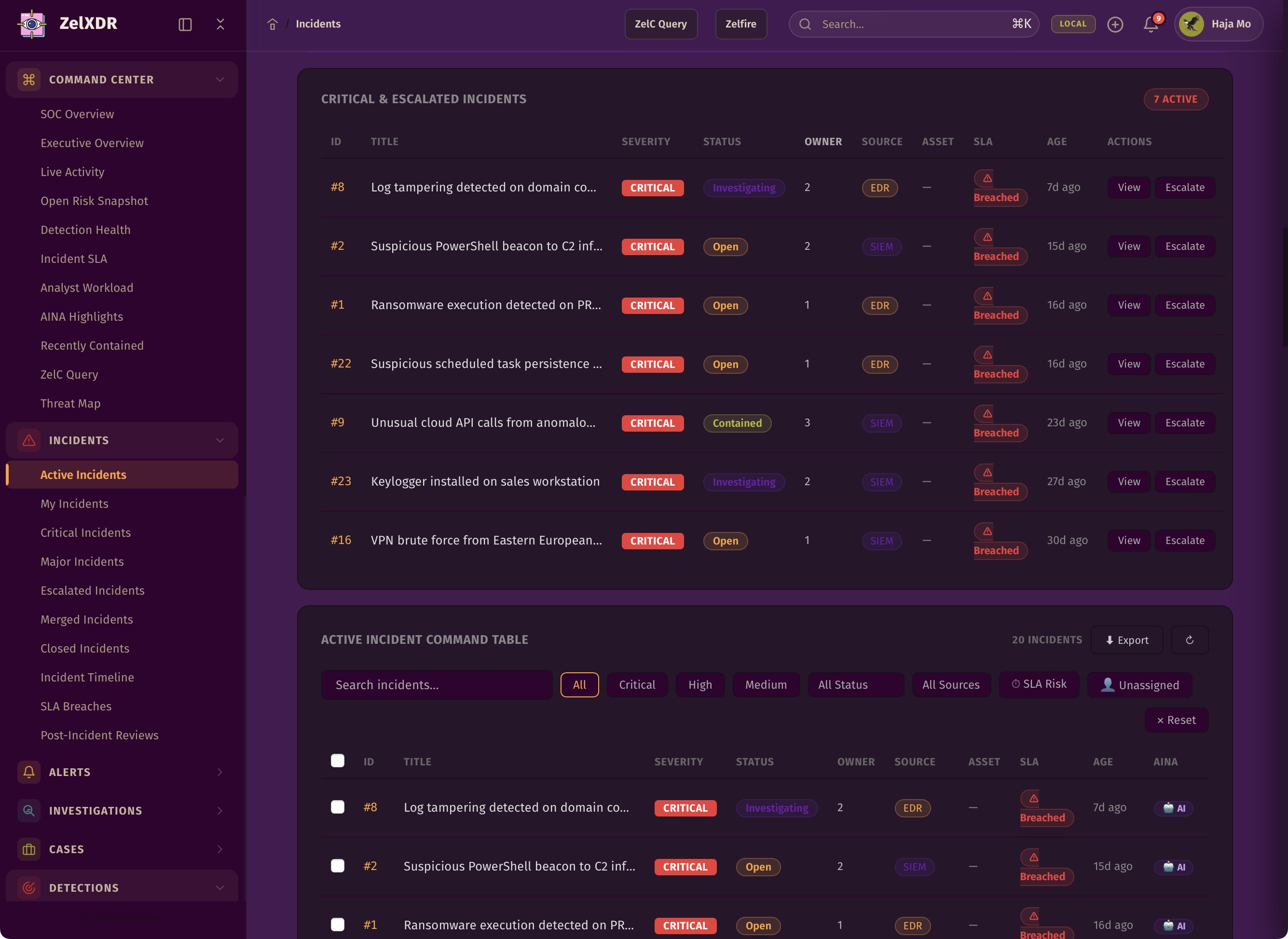Select the Critical severity filter tab
1288x939 pixels.
coord(637,685)
